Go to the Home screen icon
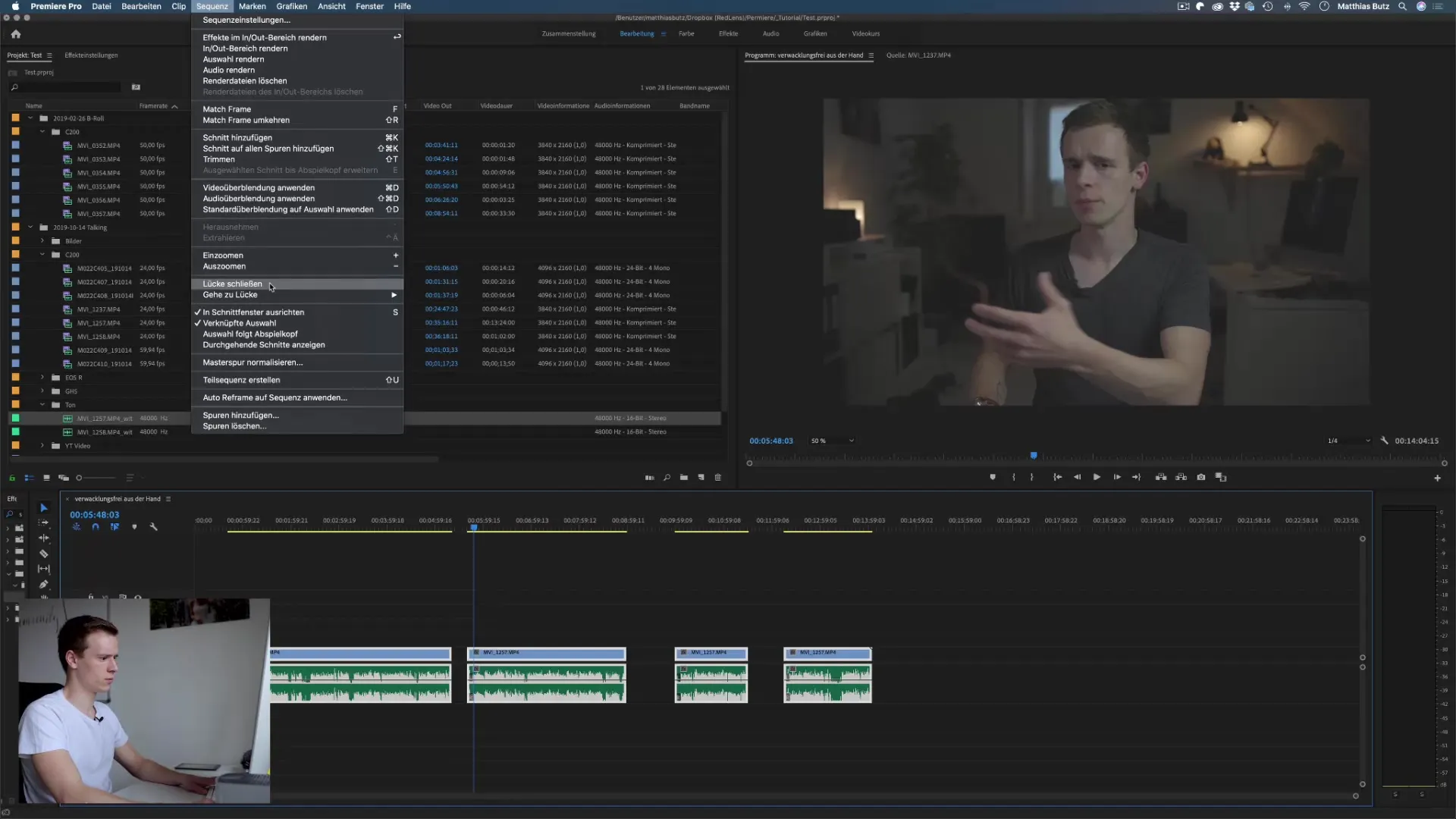1456x819 pixels. [x=16, y=34]
